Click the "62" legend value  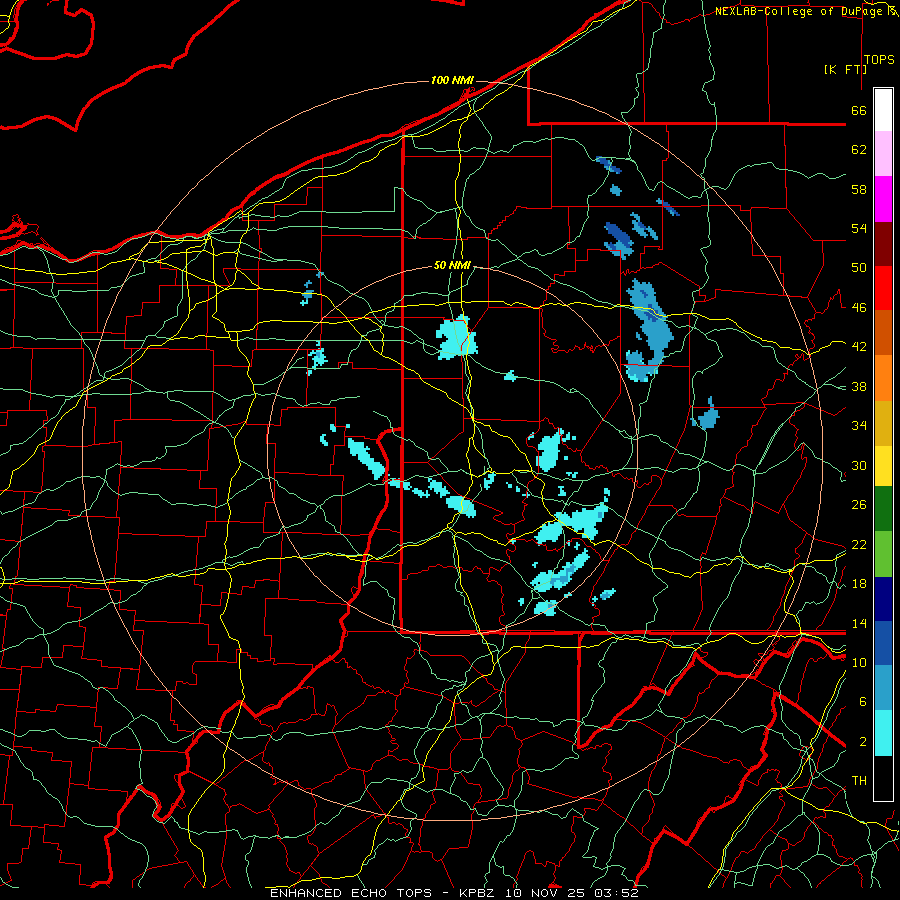(x=859, y=150)
